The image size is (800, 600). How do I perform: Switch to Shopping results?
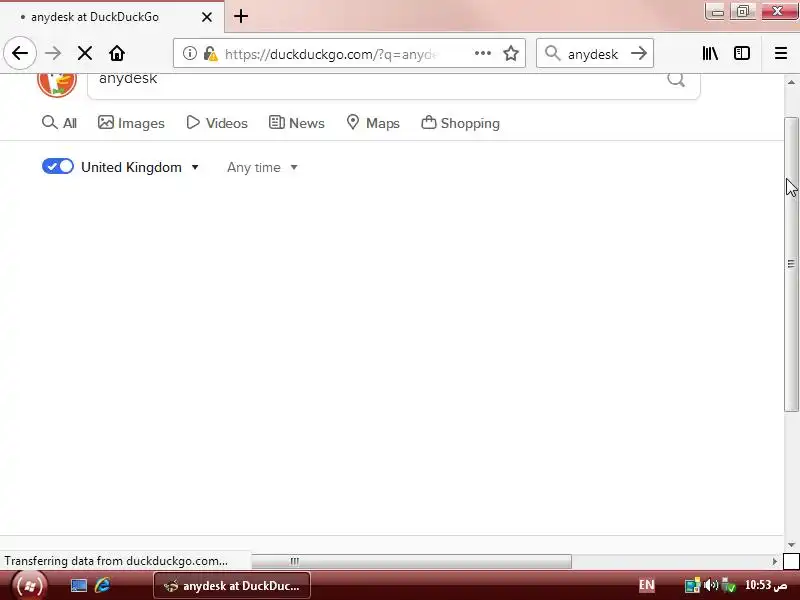pos(460,123)
